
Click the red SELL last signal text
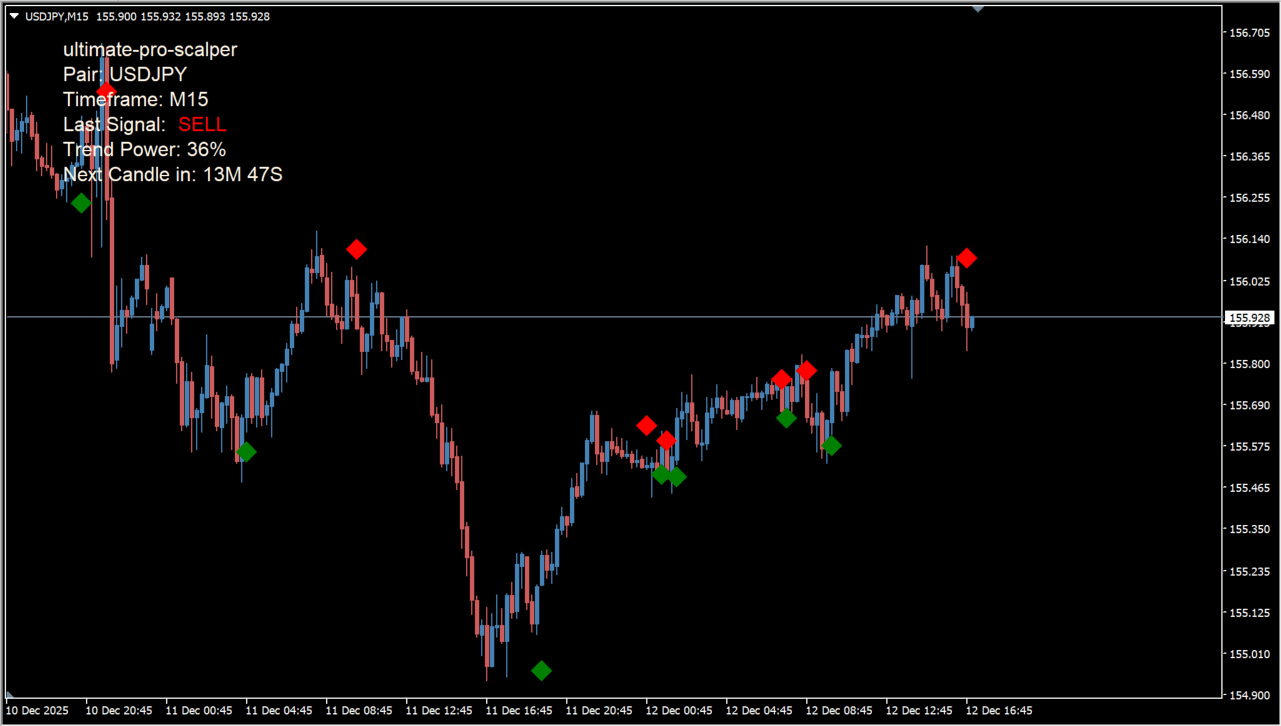202,125
